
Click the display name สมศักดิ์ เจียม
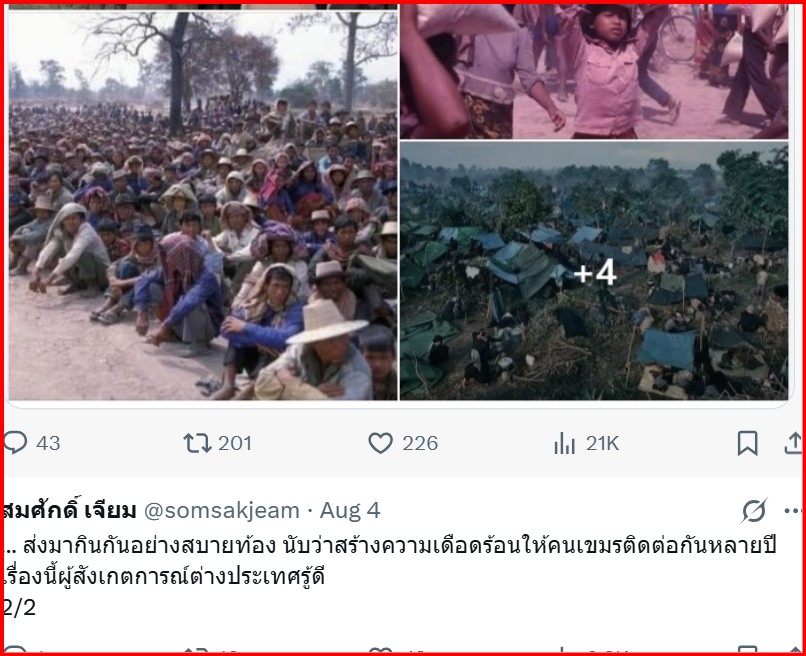click(70, 511)
